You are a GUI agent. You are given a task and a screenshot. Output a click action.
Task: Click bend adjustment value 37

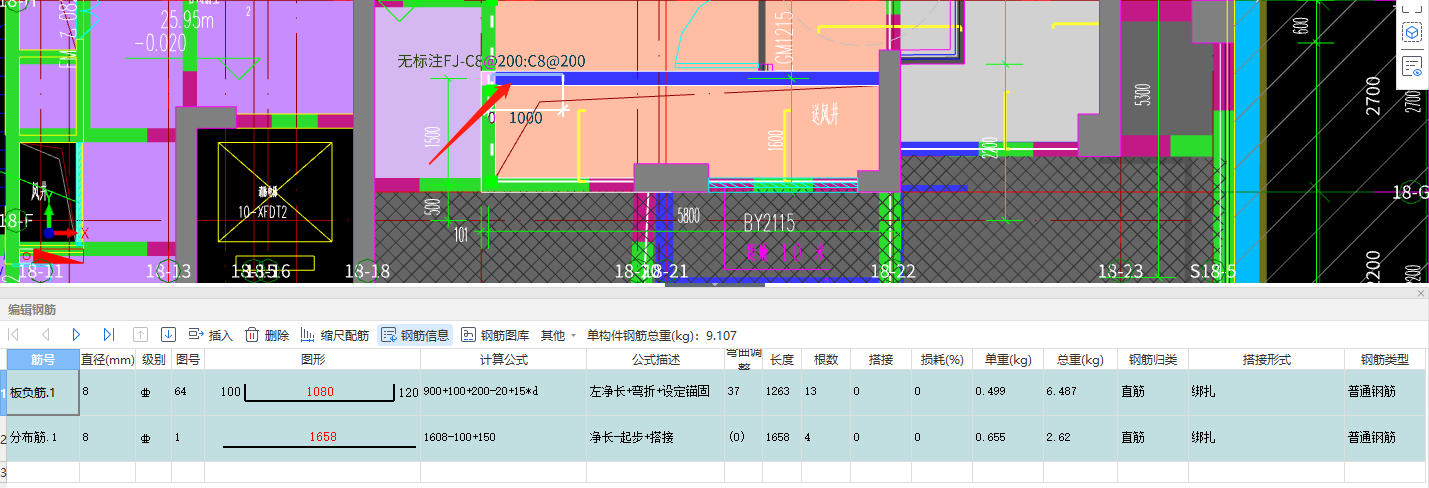click(x=743, y=392)
